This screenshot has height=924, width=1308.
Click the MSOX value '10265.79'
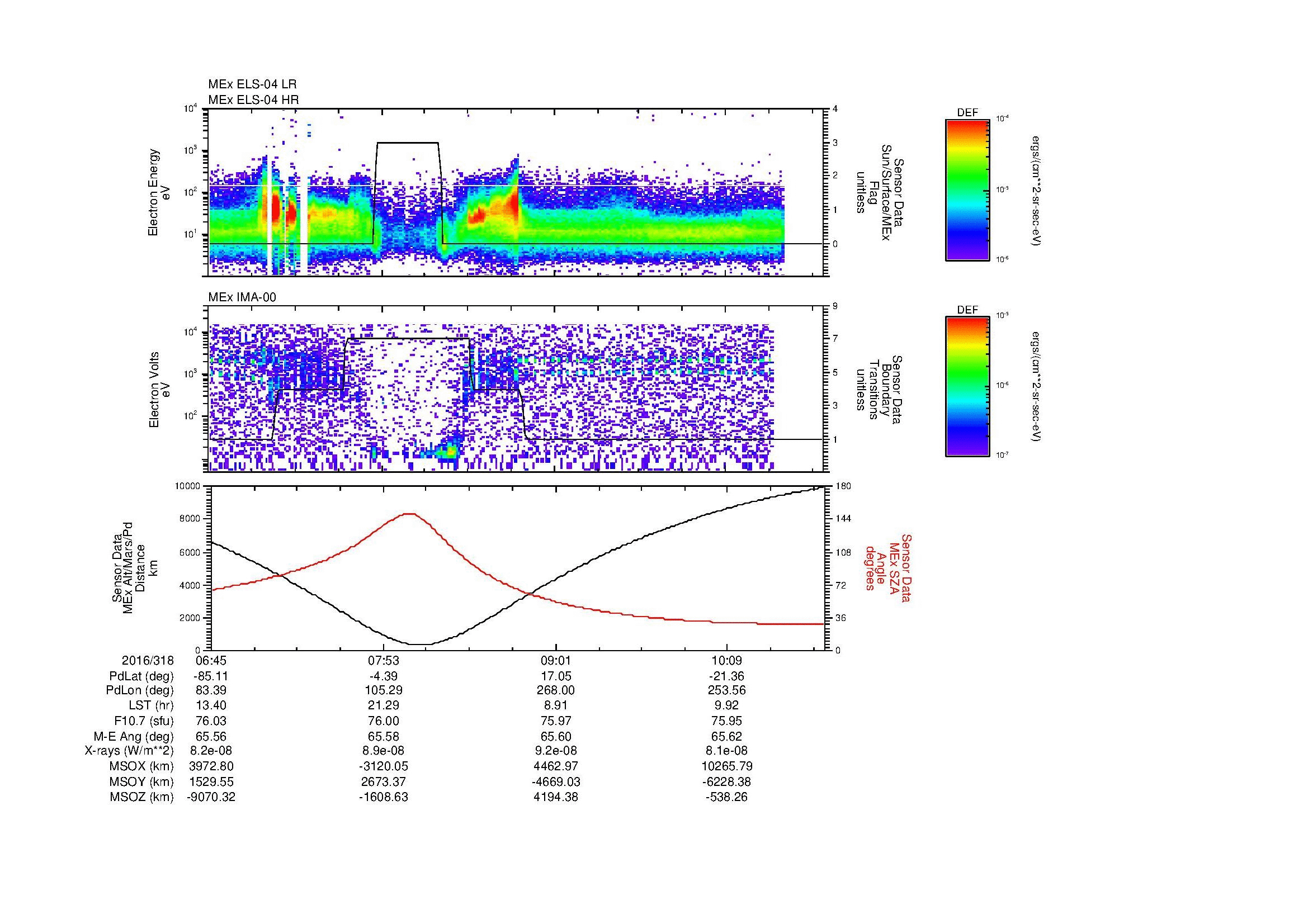coord(727,766)
